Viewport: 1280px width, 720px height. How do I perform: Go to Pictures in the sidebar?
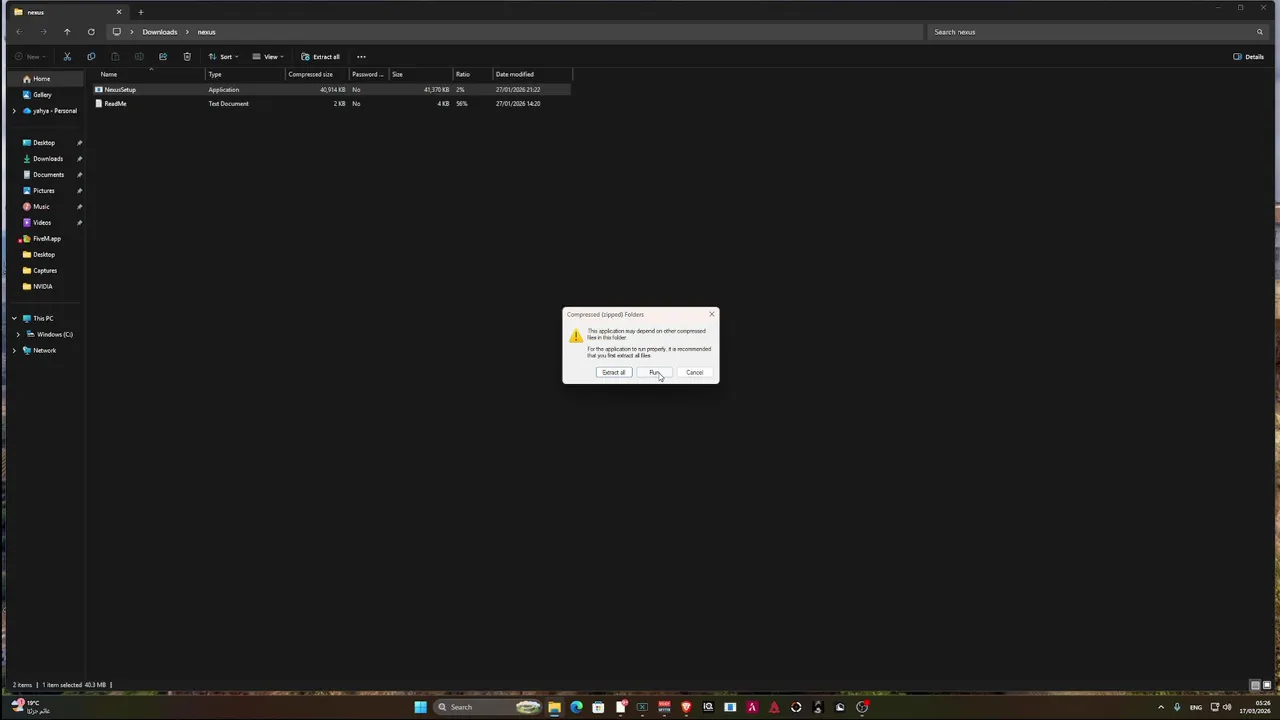tap(44, 190)
